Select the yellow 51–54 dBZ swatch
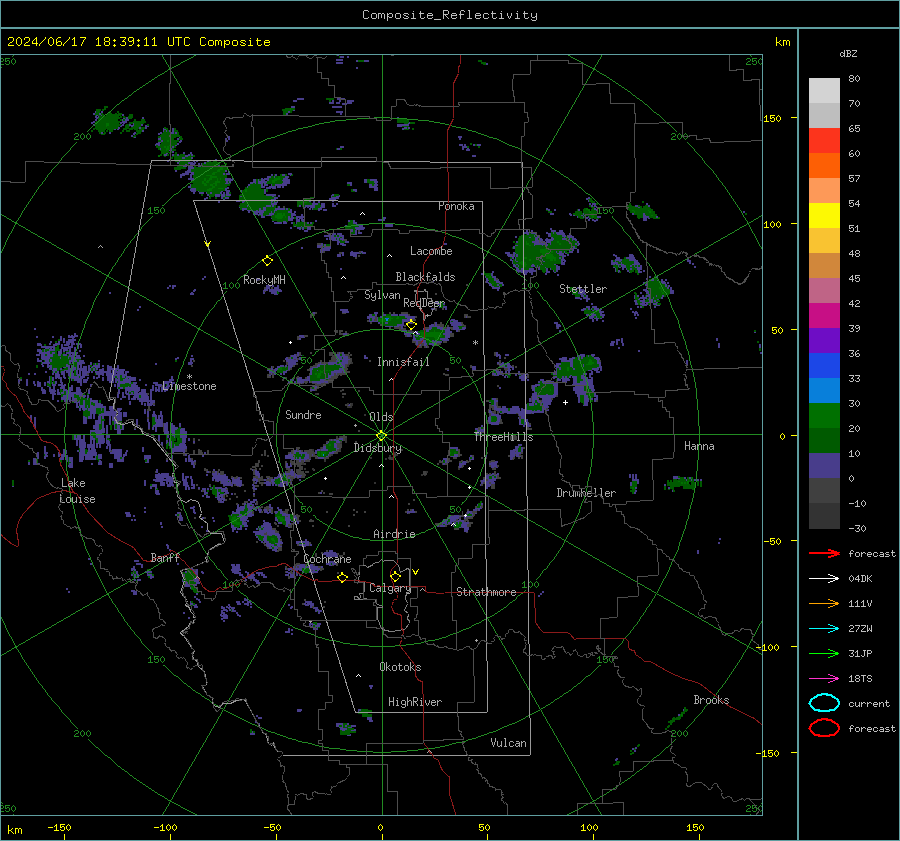Viewport: 900px width, 841px height. tap(824, 216)
